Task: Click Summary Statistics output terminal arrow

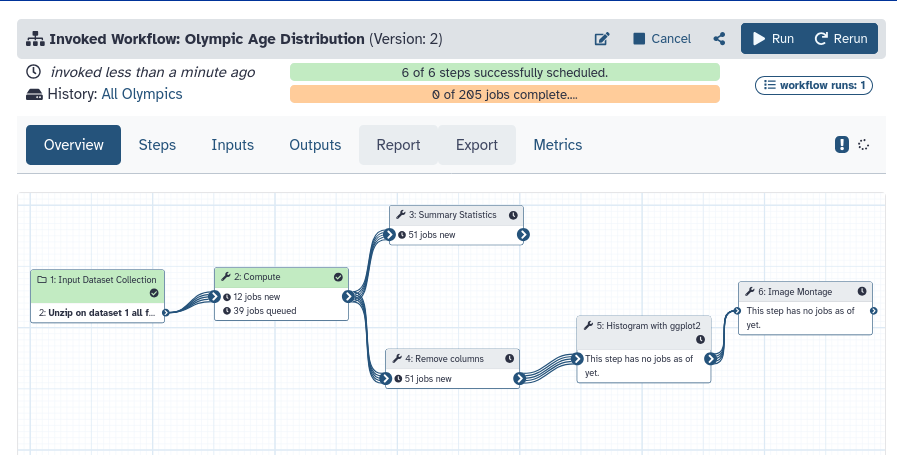Action: point(523,235)
